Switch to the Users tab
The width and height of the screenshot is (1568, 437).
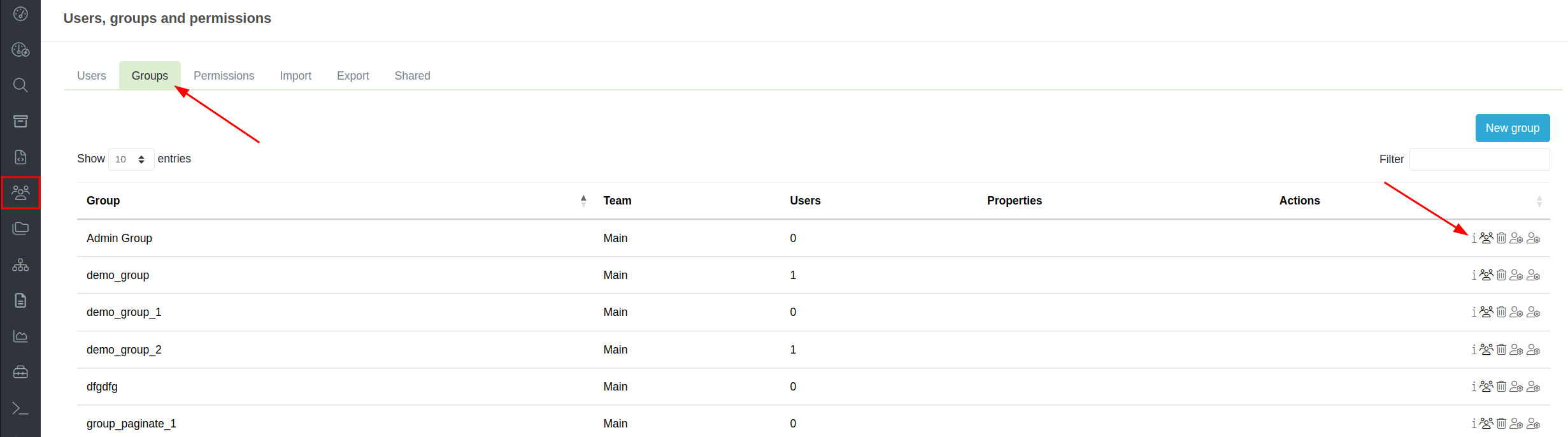pos(92,76)
